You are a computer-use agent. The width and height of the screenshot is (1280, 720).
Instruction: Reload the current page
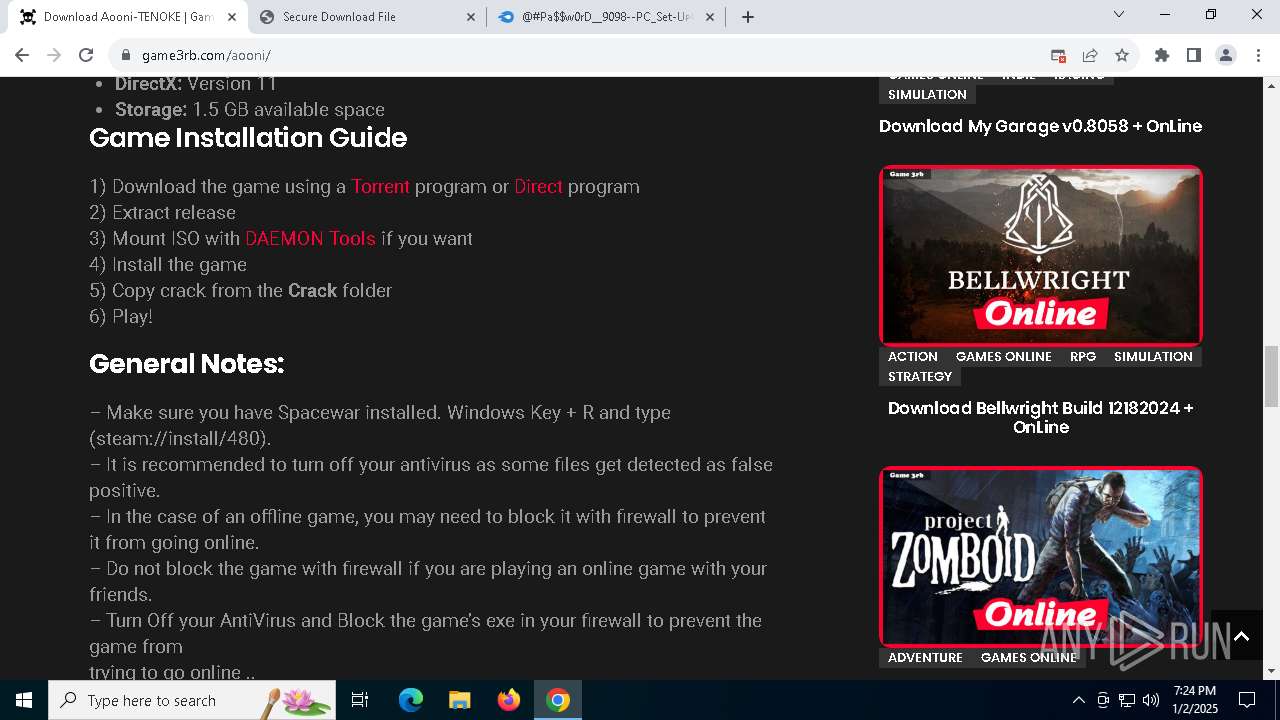tap(86, 55)
